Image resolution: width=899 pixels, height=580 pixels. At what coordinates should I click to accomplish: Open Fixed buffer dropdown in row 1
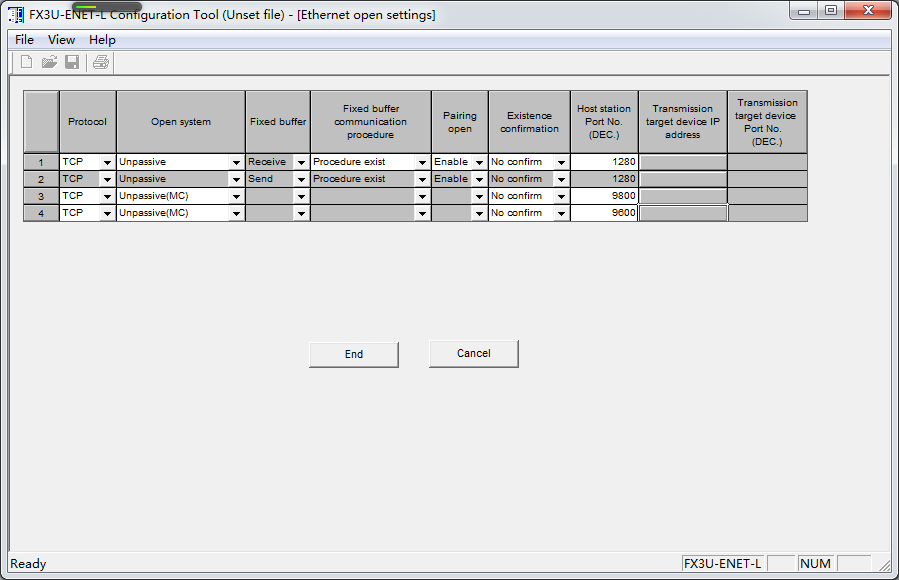pos(301,162)
